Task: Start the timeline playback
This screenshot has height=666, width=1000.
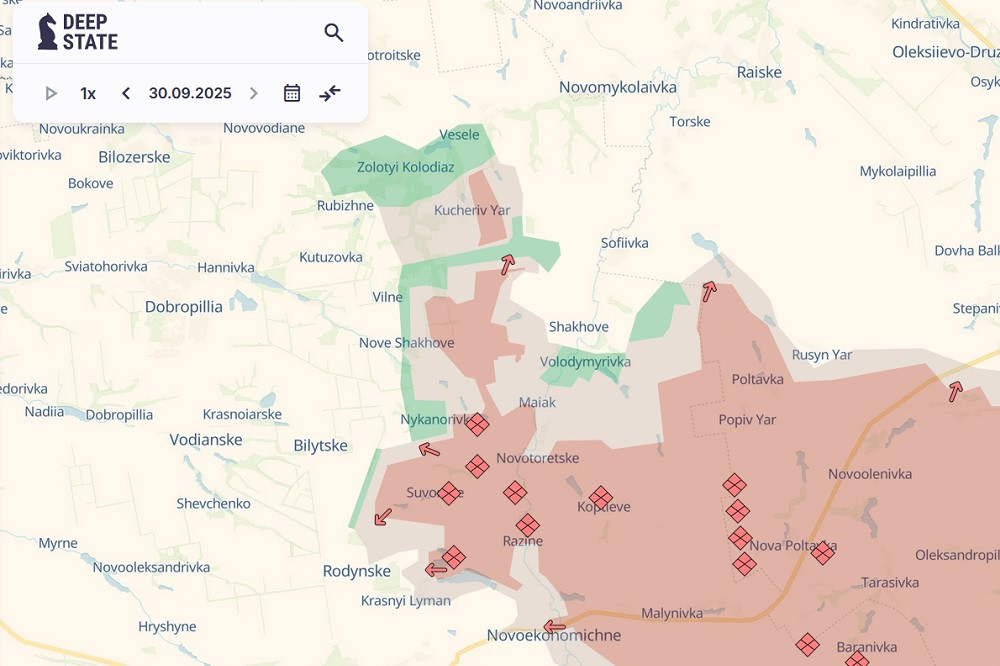Action: 51,93
